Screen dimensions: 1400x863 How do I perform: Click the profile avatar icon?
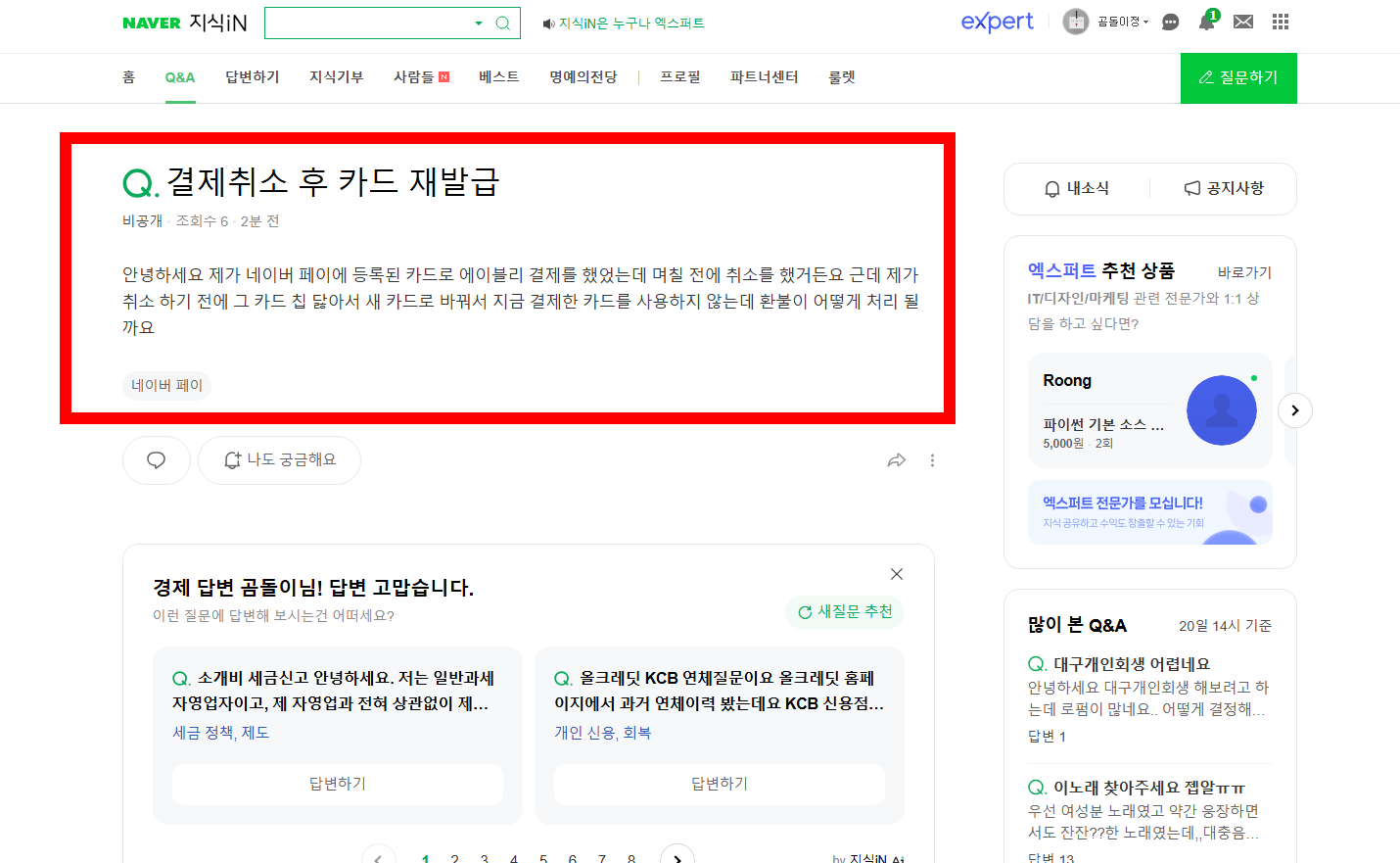tap(1076, 22)
